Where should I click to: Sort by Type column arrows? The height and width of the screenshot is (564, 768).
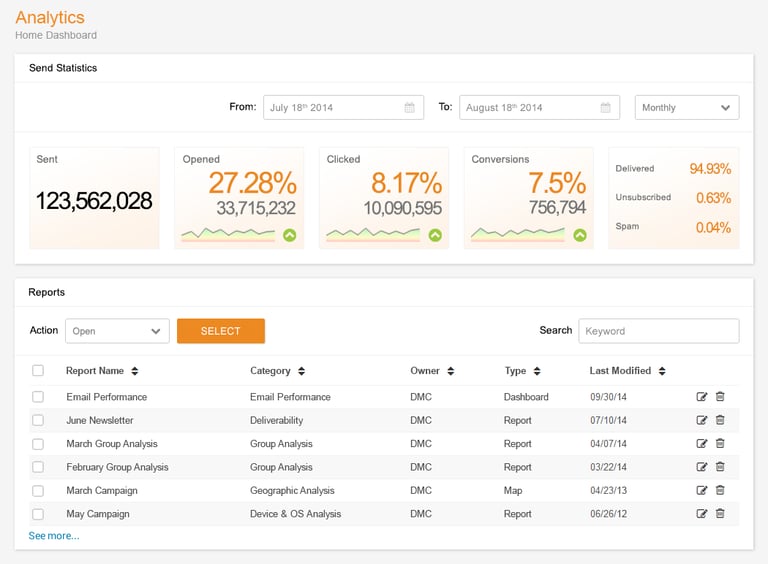tap(537, 371)
